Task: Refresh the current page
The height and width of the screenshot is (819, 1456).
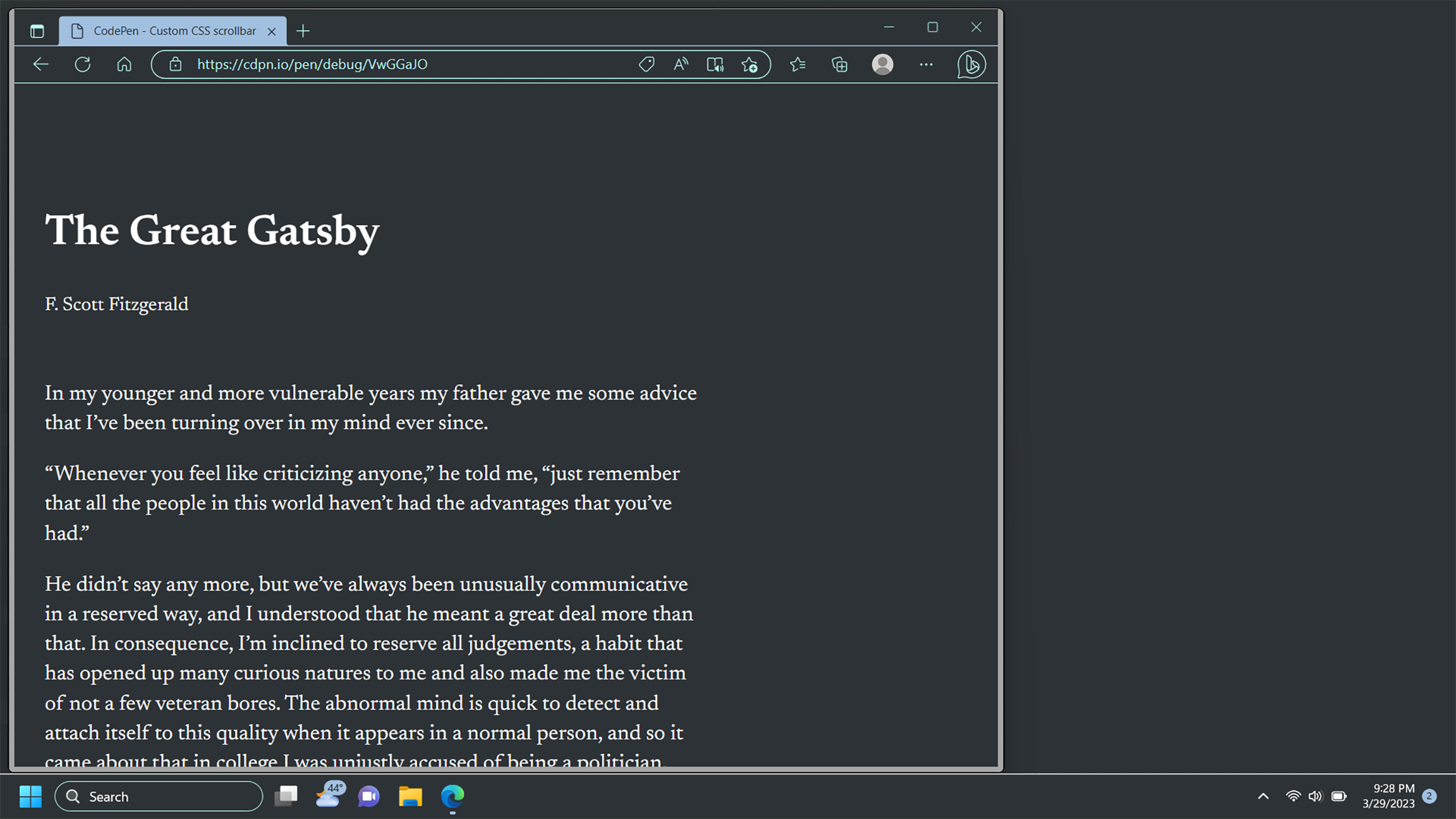Action: pyautogui.click(x=83, y=64)
